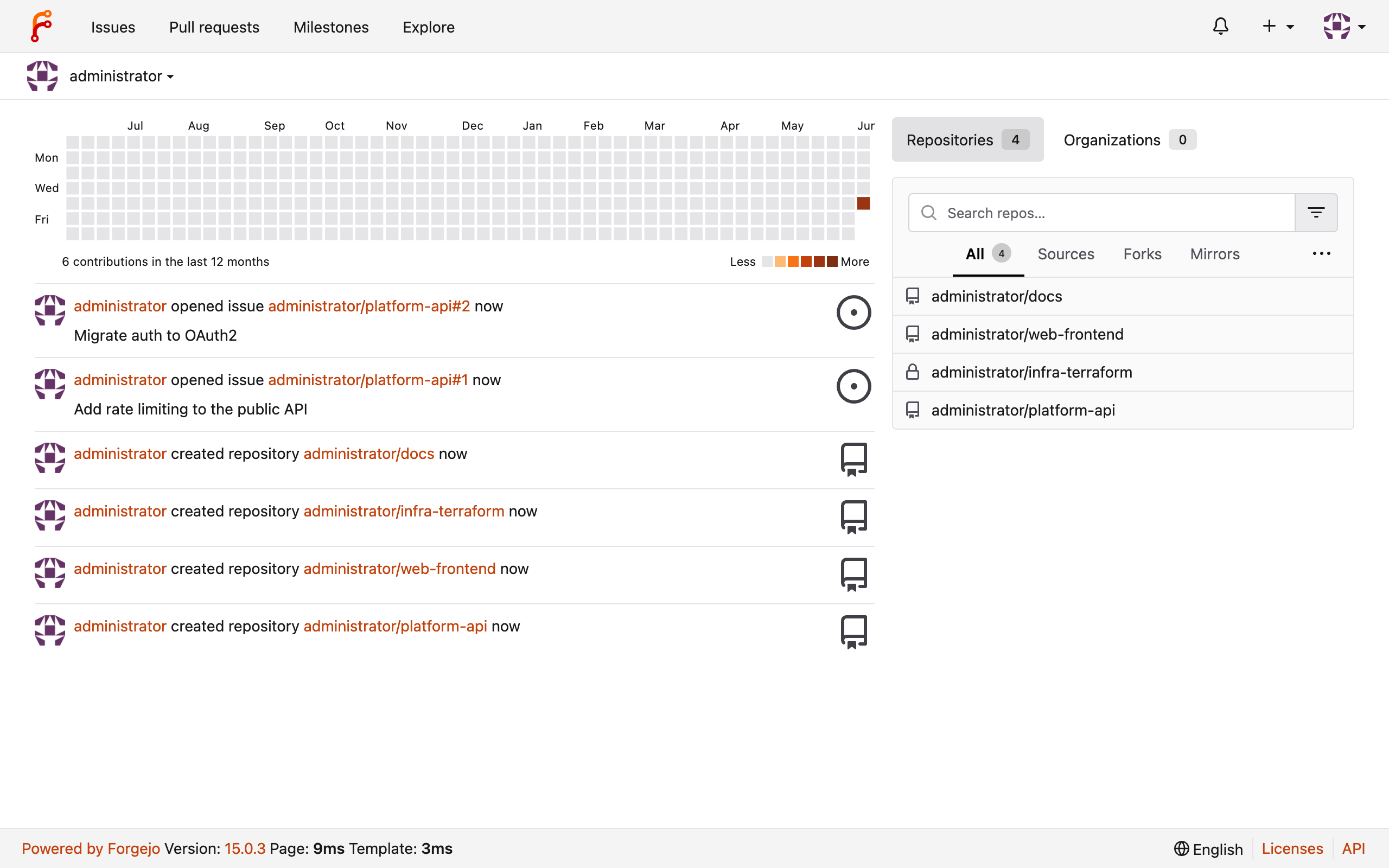
Task: Open Pull requests in the top navigation
Action: tap(214, 27)
